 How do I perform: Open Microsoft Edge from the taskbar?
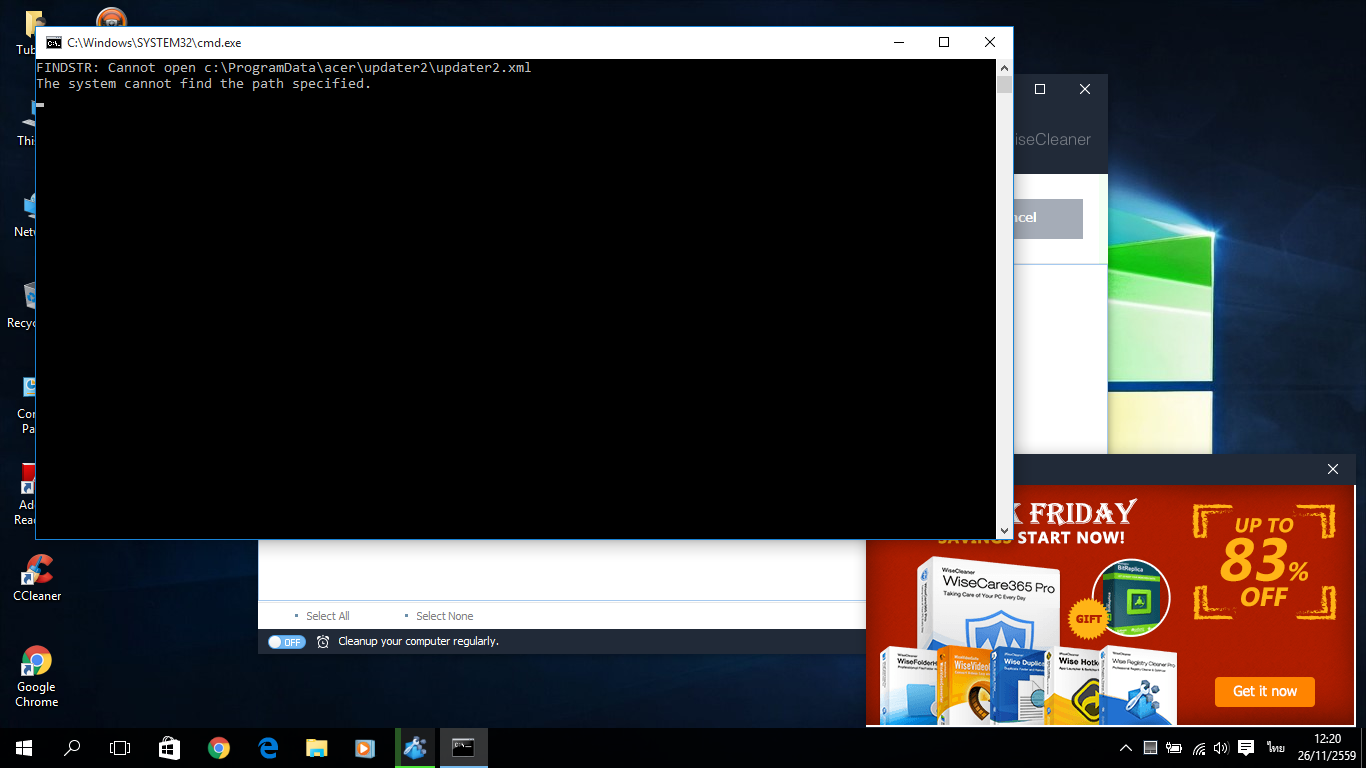[x=267, y=748]
